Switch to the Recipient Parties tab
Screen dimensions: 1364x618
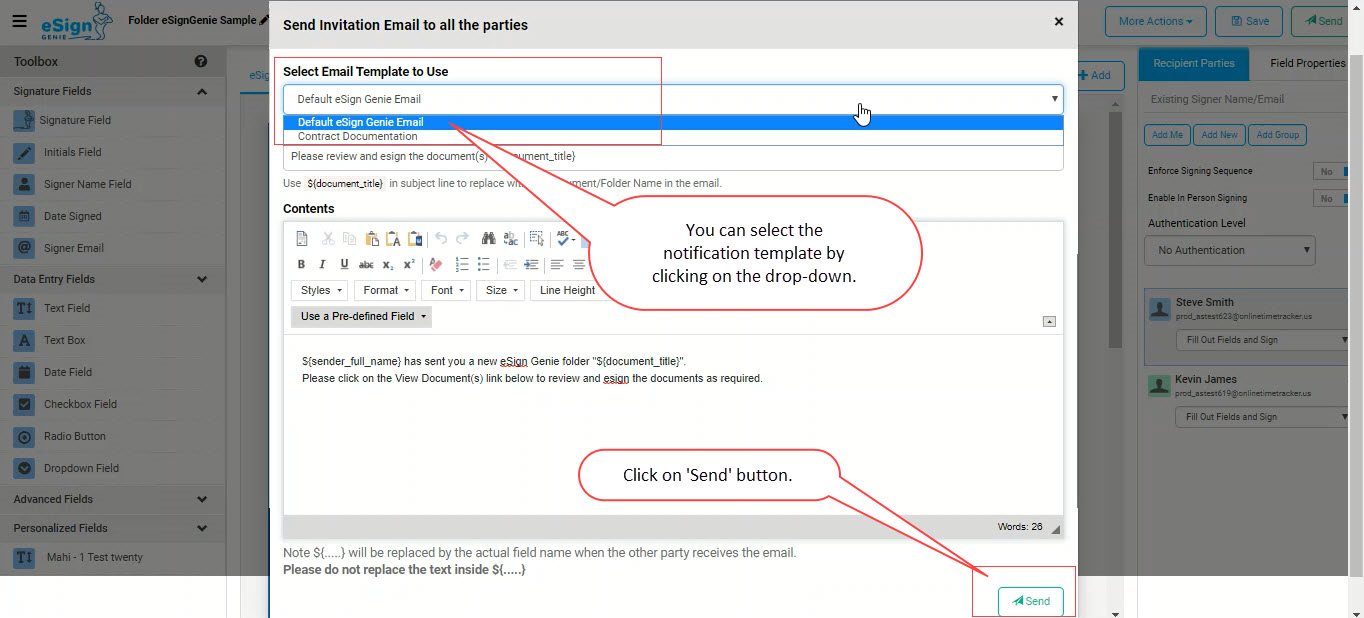(x=1194, y=63)
